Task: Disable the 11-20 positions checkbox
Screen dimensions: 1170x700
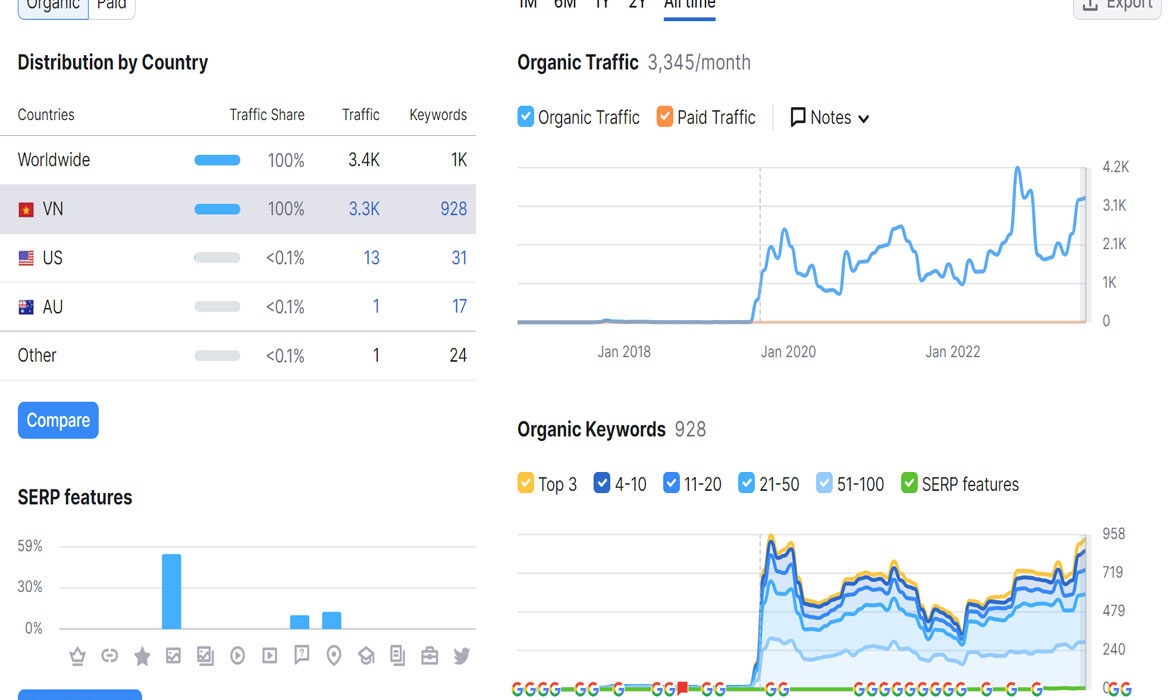Action: [x=672, y=483]
